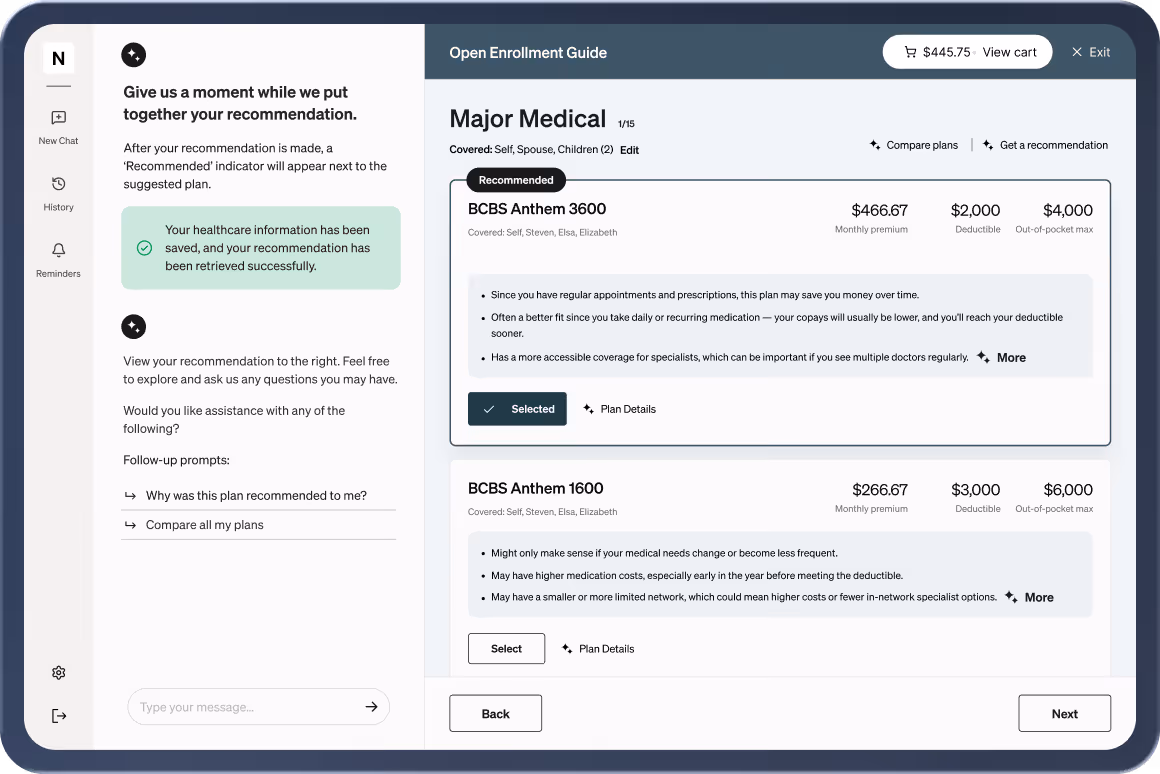The image size is (1160, 774).
Task: Ask 'Why was this plan recommended to me?'
Action: (x=259, y=496)
